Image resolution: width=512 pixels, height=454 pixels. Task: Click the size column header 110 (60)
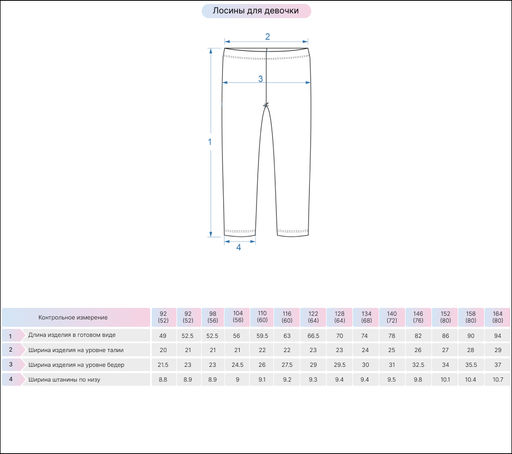click(x=262, y=317)
